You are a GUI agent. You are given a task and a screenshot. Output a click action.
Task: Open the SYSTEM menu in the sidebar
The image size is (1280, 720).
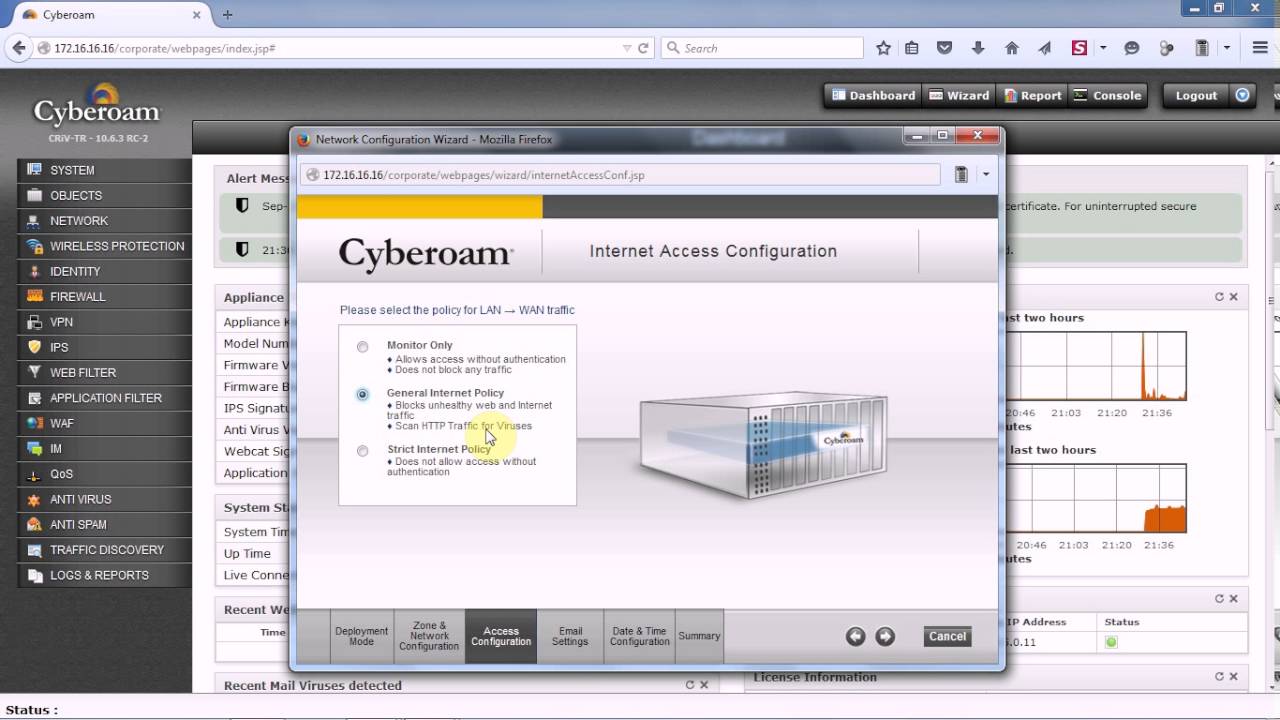tap(104, 170)
